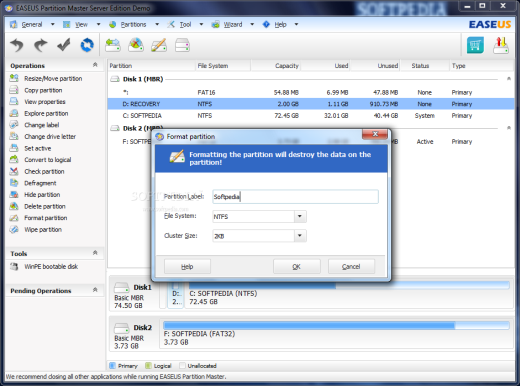Click the Undo arrow in toolbar

click(17, 45)
